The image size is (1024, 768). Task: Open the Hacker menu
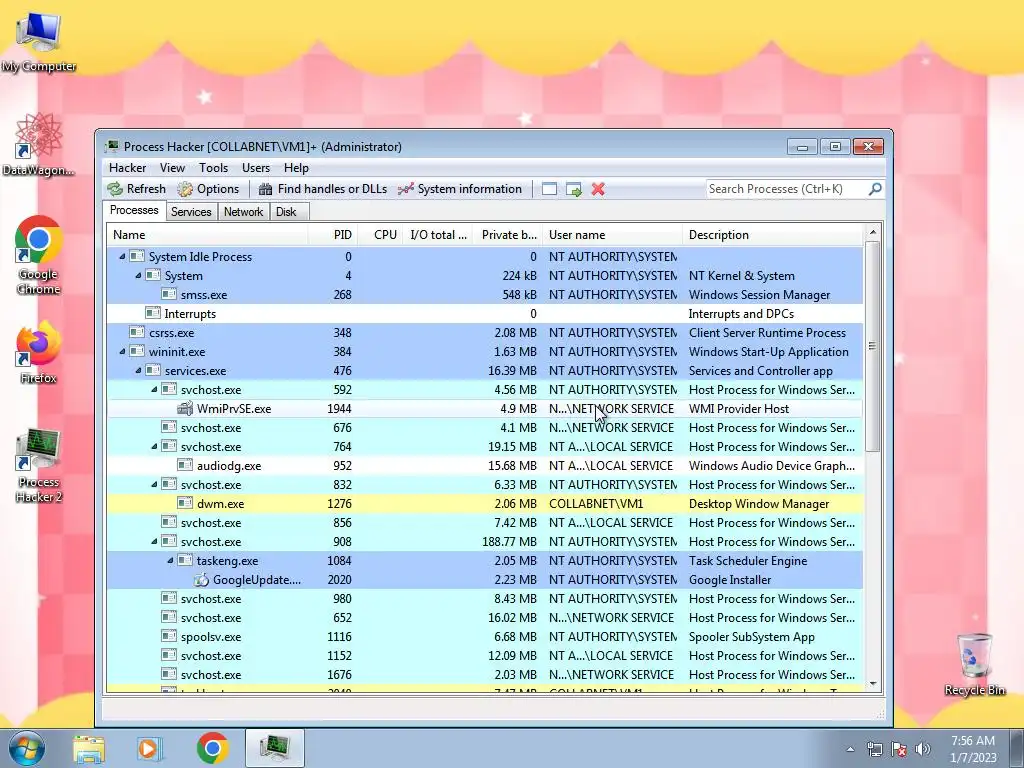[127, 168]
